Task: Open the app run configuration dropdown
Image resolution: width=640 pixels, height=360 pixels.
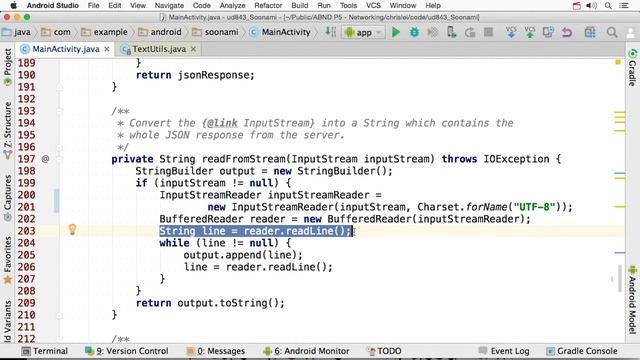Action: [363, 32]
